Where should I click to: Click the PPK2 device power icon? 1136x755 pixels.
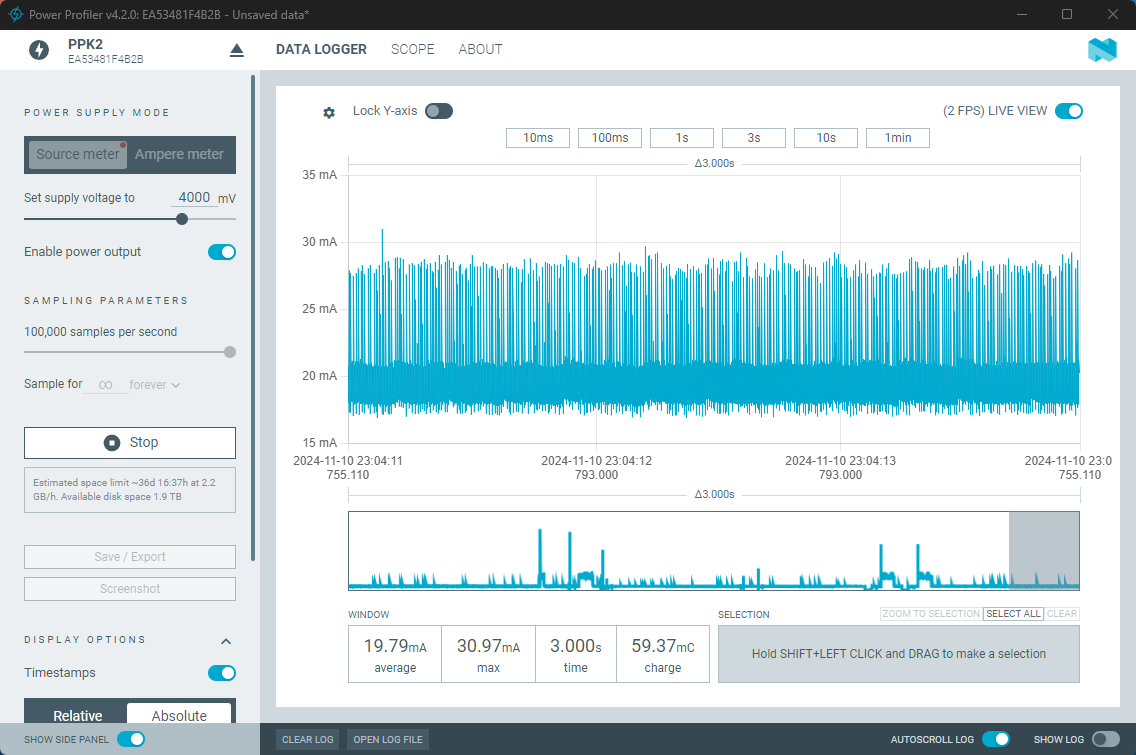click(39, 50)
